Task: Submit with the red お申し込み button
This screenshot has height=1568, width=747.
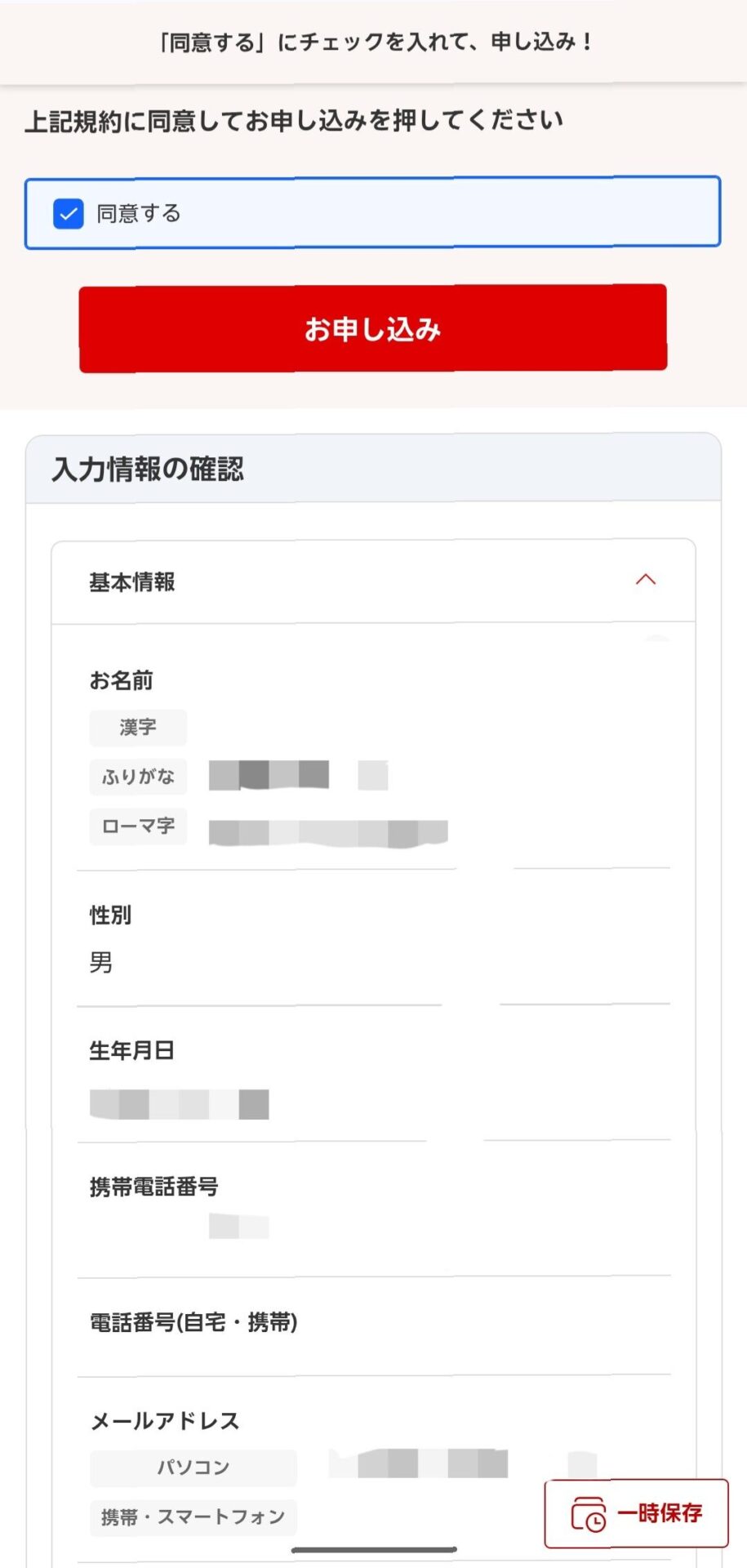Action: point(373,328)
